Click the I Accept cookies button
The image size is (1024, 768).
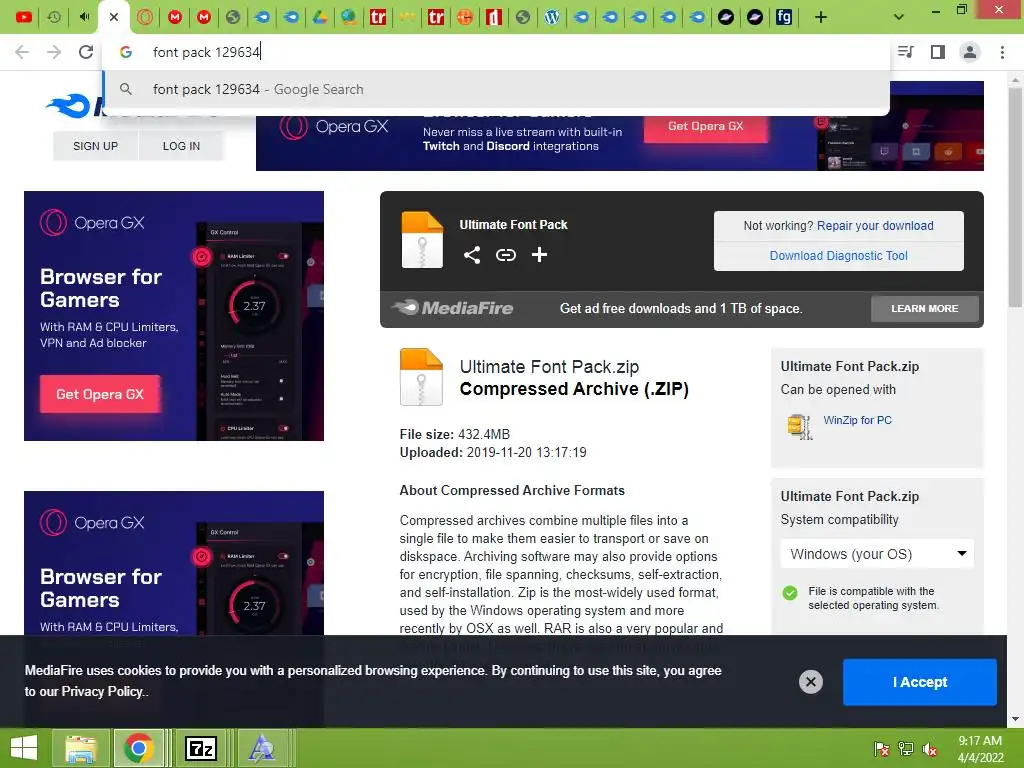(920, 682)
